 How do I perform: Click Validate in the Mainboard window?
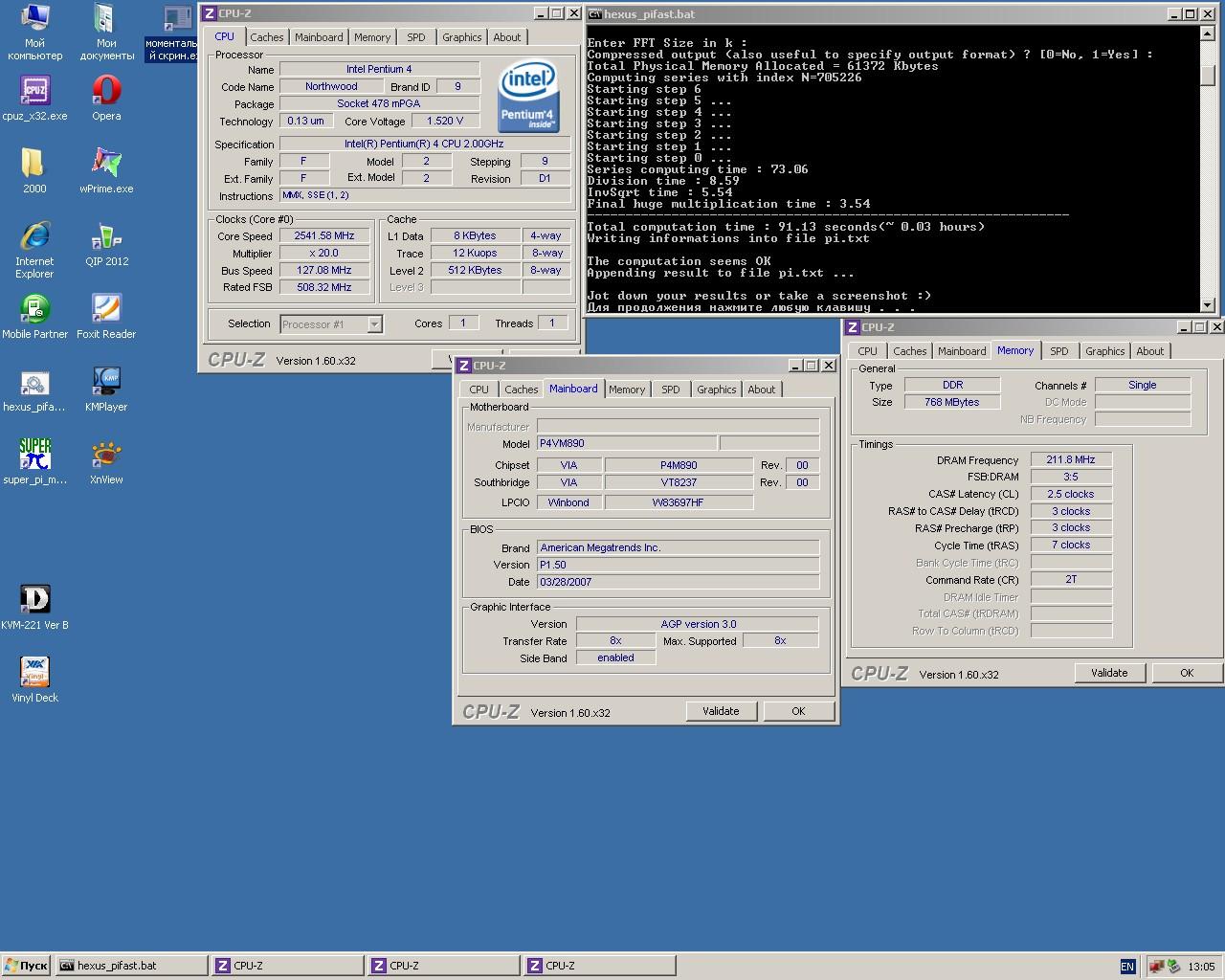pos(721,711)
